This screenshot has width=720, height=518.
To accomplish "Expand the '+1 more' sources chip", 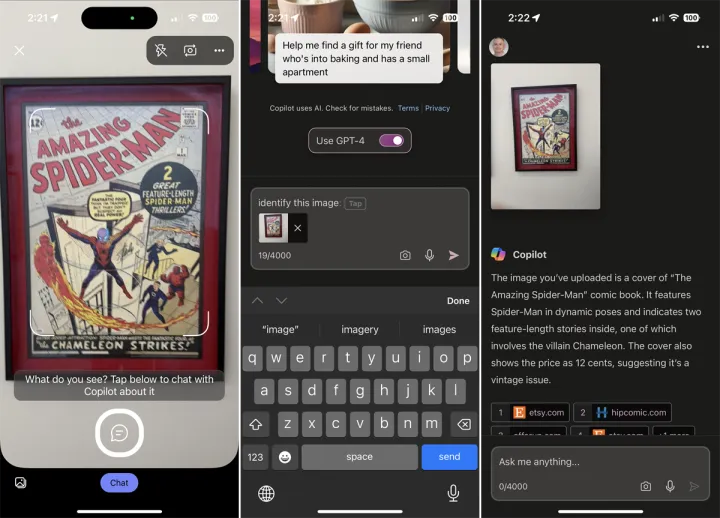I will (x=674, y=434).
